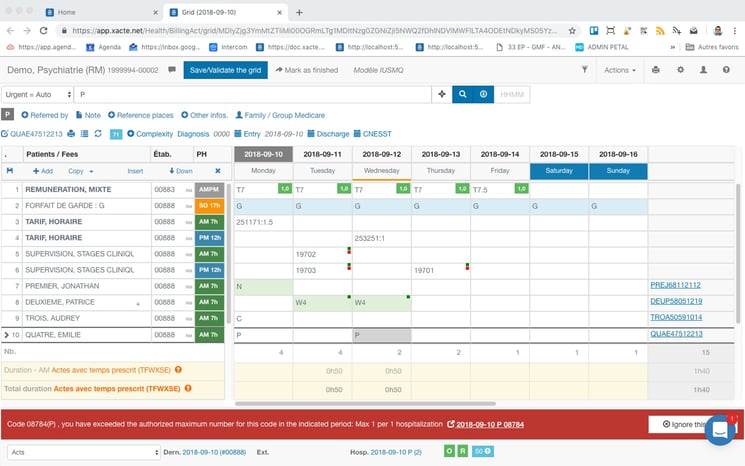
Task: Click PM 12h badge on row 4
Action: click(210, 238)
